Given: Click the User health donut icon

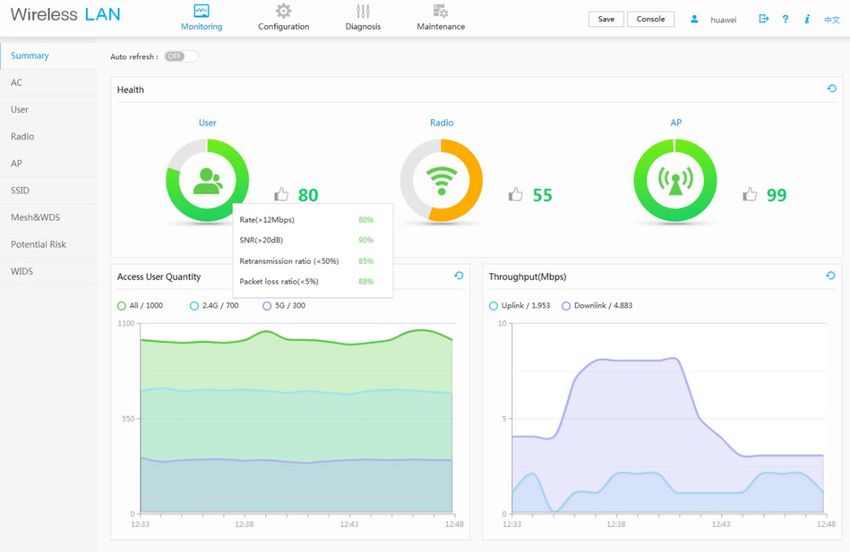Looking at the screenshot, I should coord(208,181).
